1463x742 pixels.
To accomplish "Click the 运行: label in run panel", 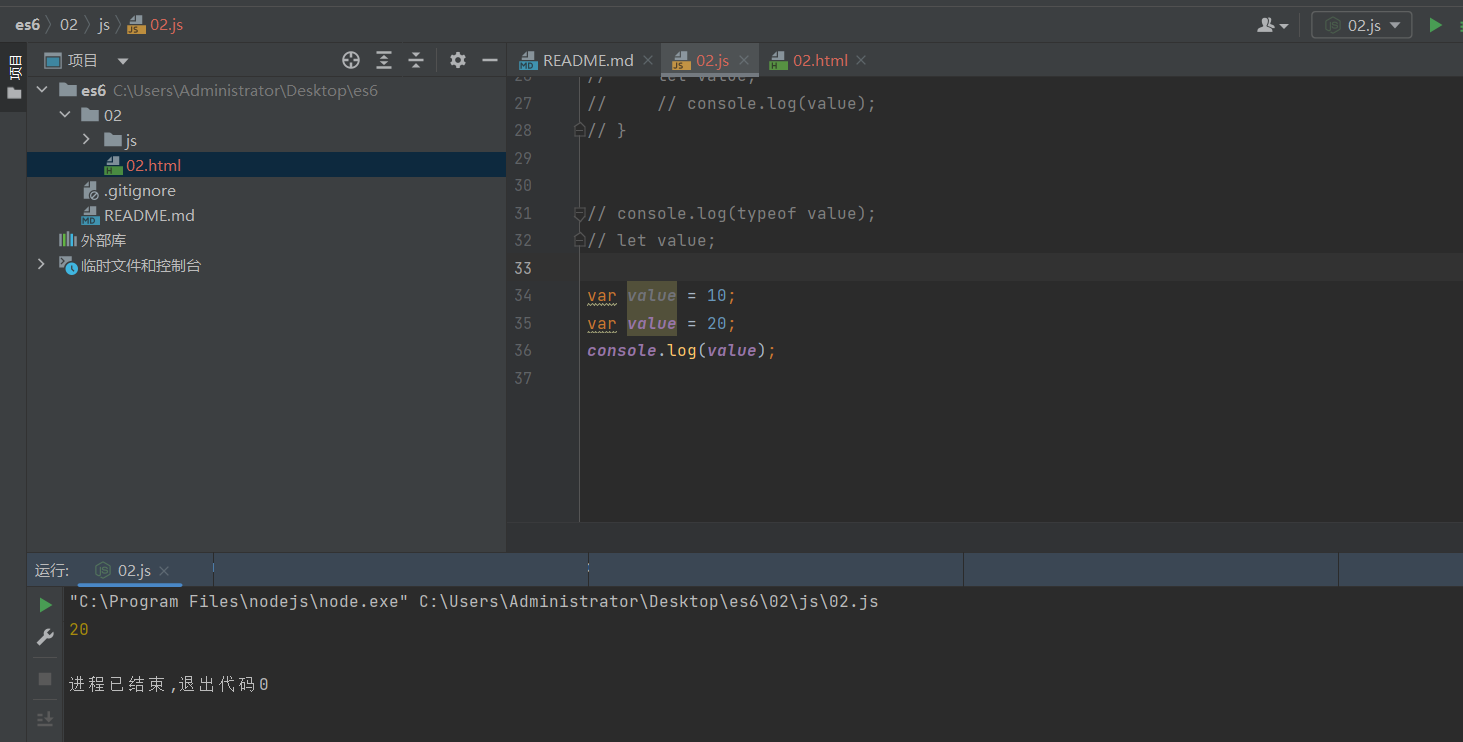I will tap(52, 570).
